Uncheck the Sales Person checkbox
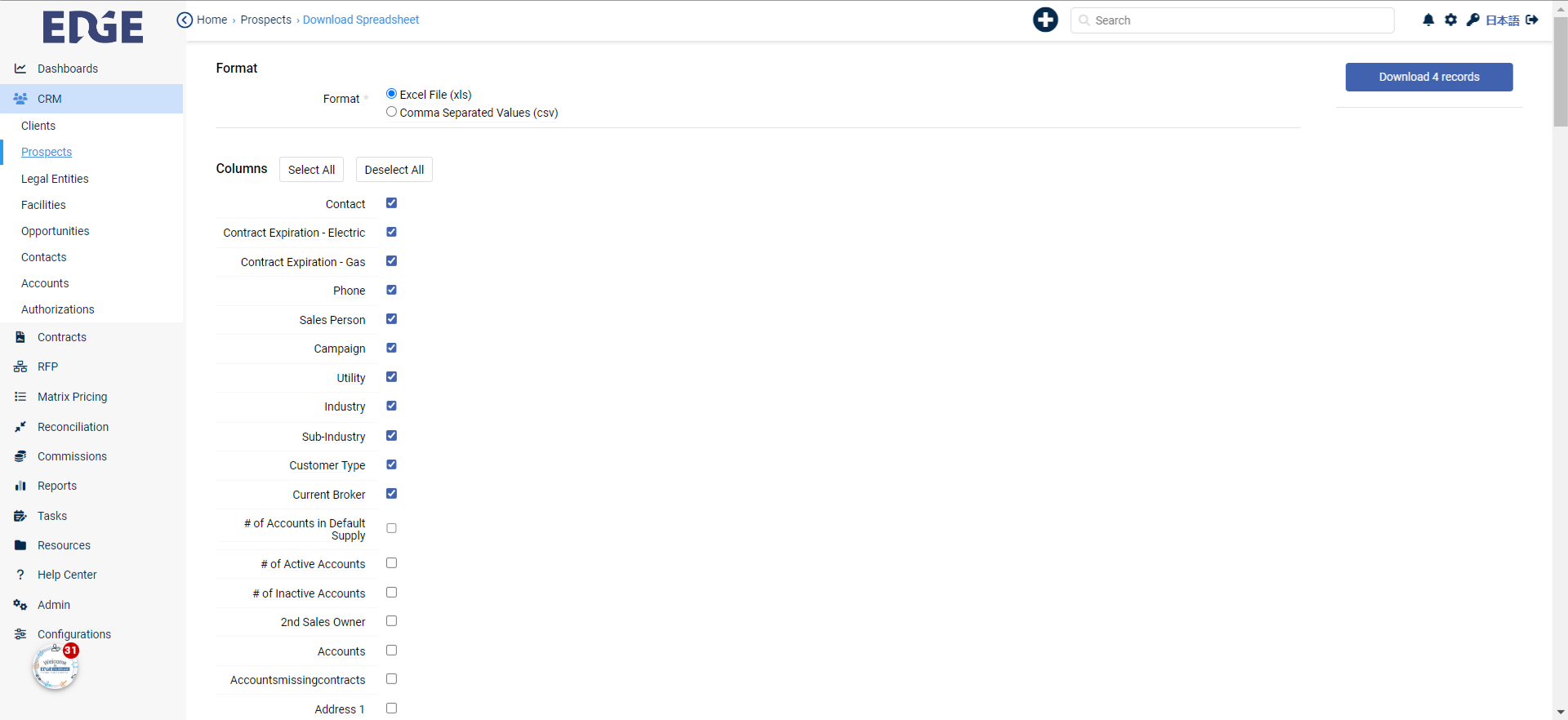The width and height of the screenshot is (1568, 720). 391,319
